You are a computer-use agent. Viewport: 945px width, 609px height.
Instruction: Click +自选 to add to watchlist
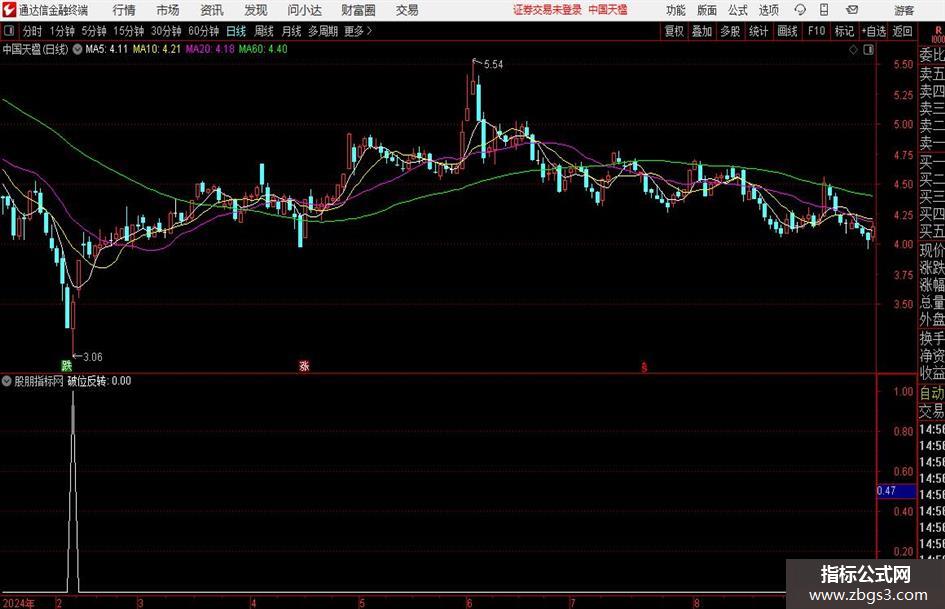pyautogui.click(x=873, y=31)
